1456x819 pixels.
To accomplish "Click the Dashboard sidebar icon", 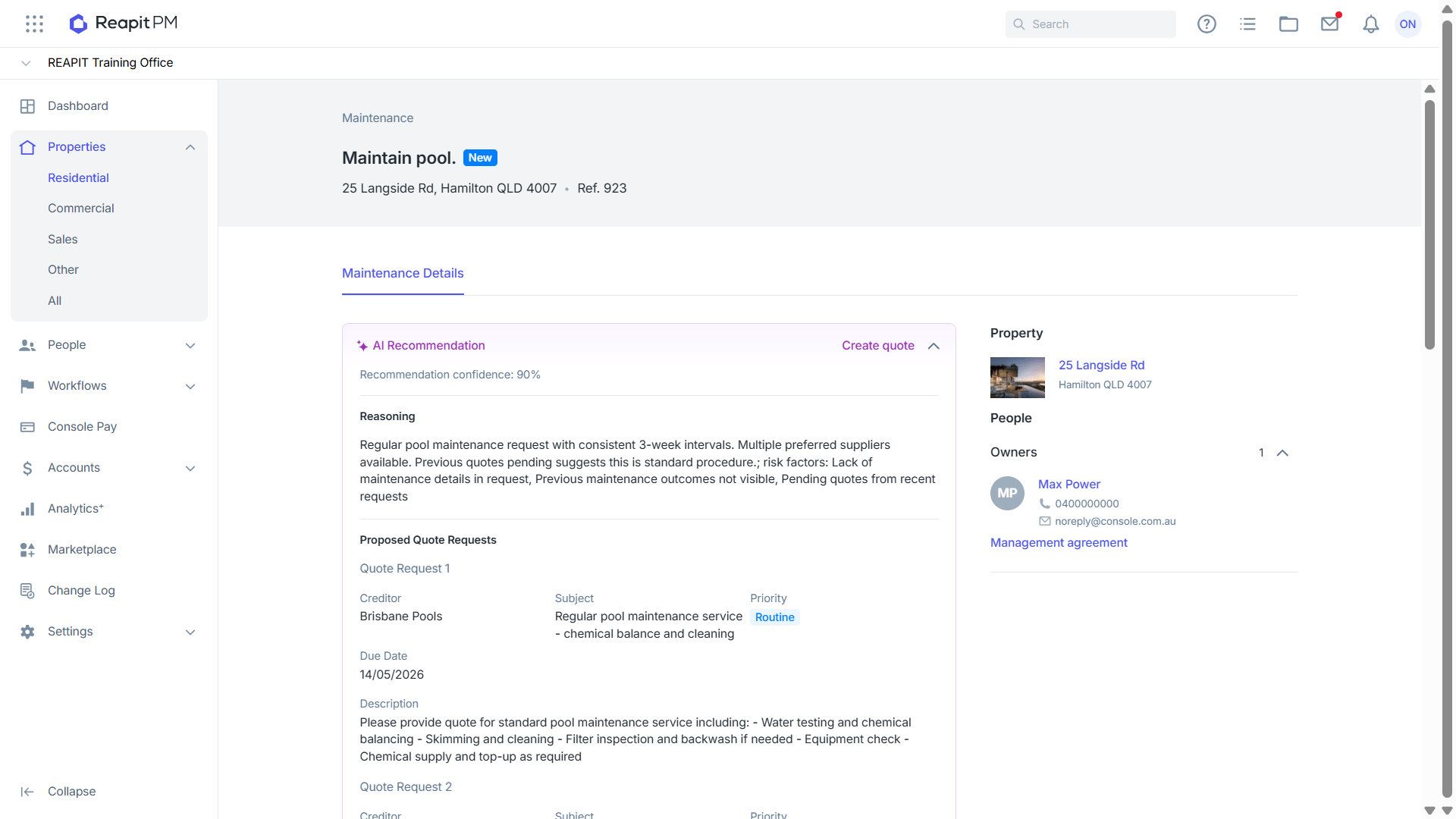I will 27,106.
